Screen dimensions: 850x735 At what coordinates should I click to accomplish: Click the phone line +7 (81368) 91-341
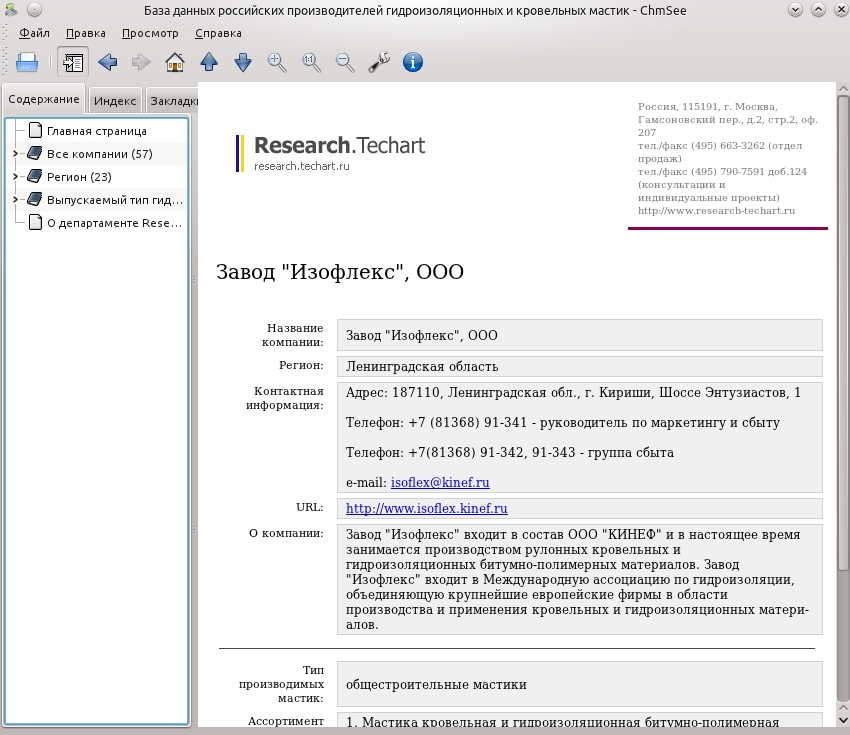563,423
